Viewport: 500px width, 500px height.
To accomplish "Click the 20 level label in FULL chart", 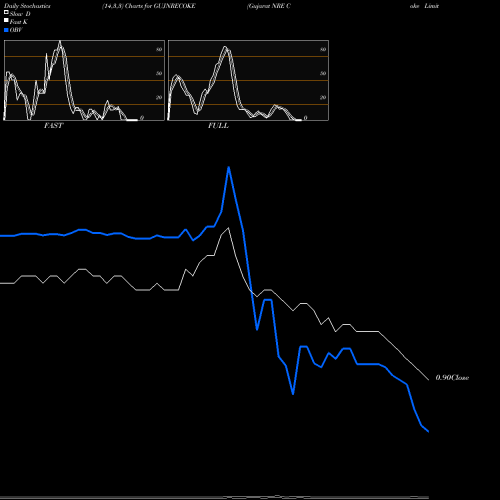I will (323, 97).
